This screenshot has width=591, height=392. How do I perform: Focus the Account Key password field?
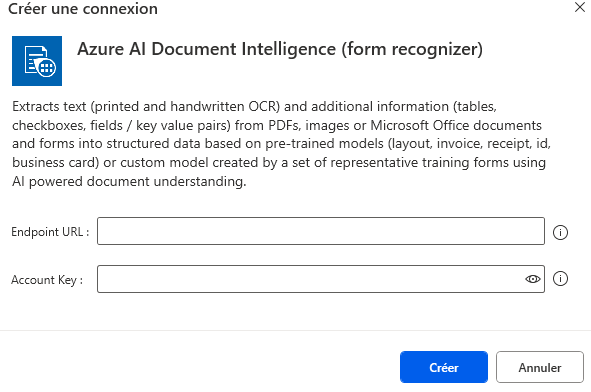pyautogui.click(x=321, y=279)
